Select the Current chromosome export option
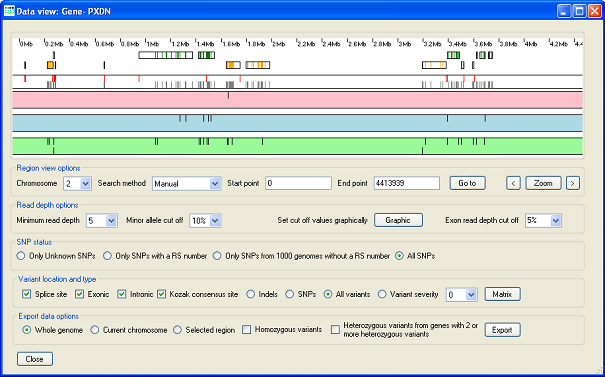The height and width of the screenshot is (377, 605). 95,330
